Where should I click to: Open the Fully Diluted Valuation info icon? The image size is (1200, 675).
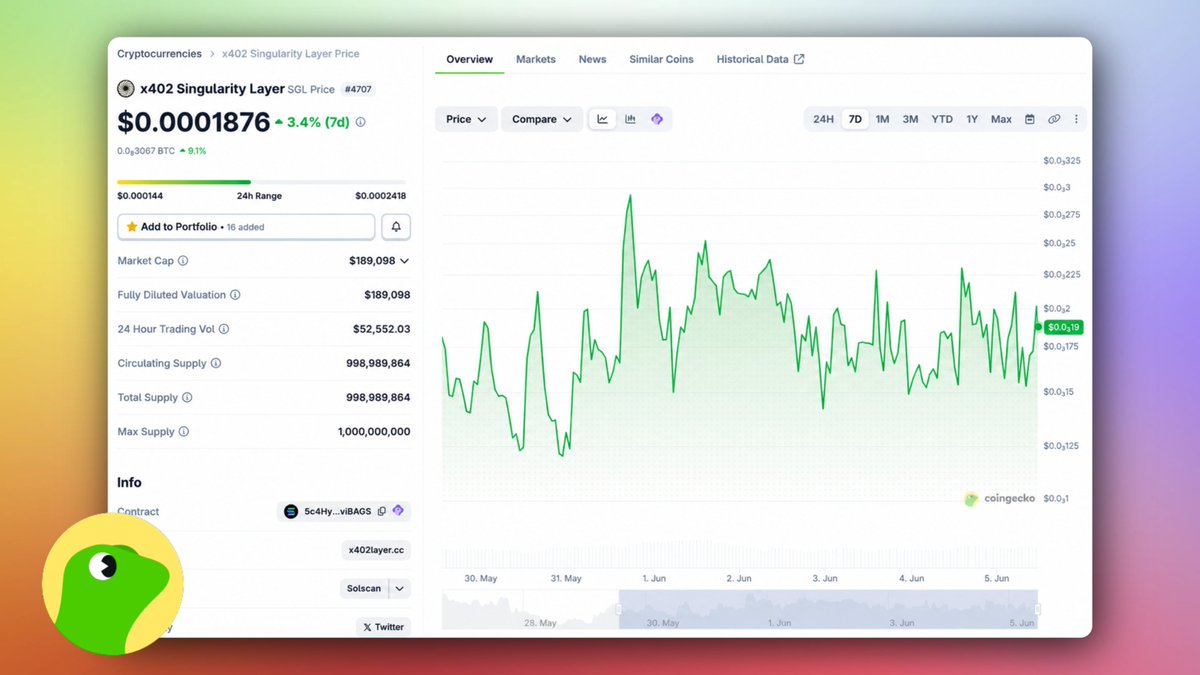pyautogui.click(x=235, y=295)
